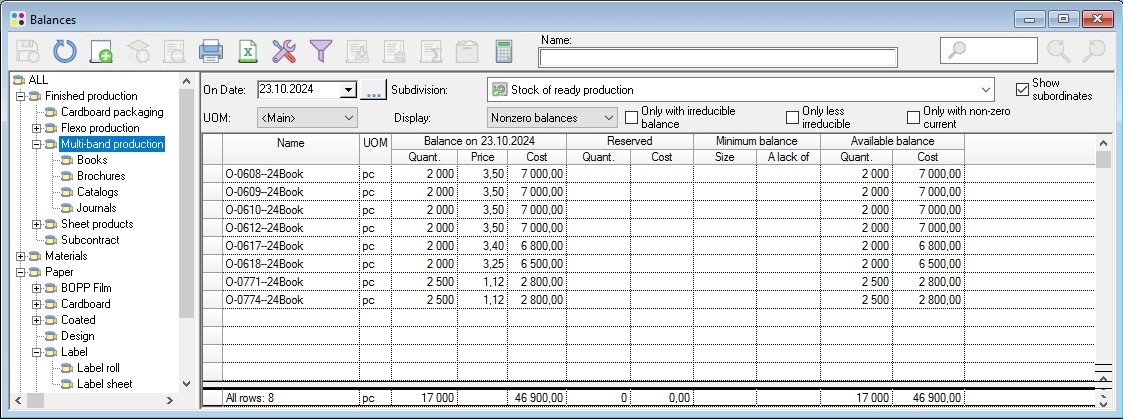Click the blue Refresh icon
Viewport: 1123px width, 419px height.
coord(65,51)
